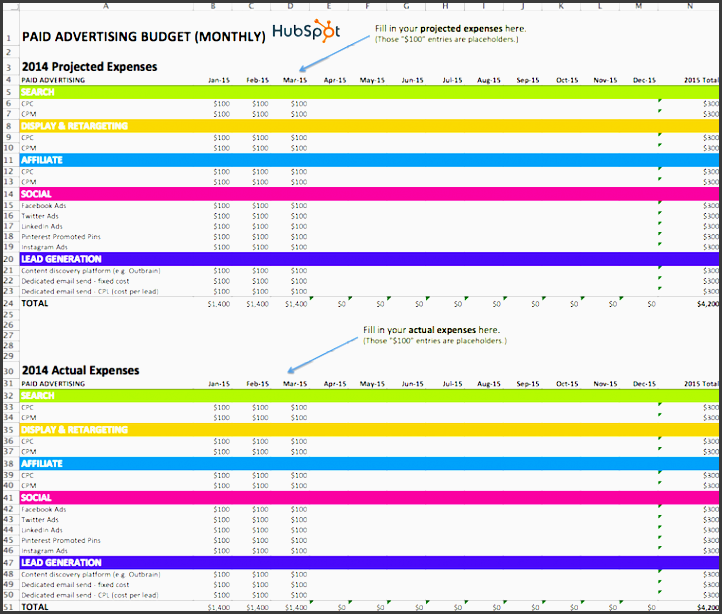Click the pink SOCIAL bar in row 41
Screen dimensions: 722x614
pyautogui.click(x=360, y=498)
